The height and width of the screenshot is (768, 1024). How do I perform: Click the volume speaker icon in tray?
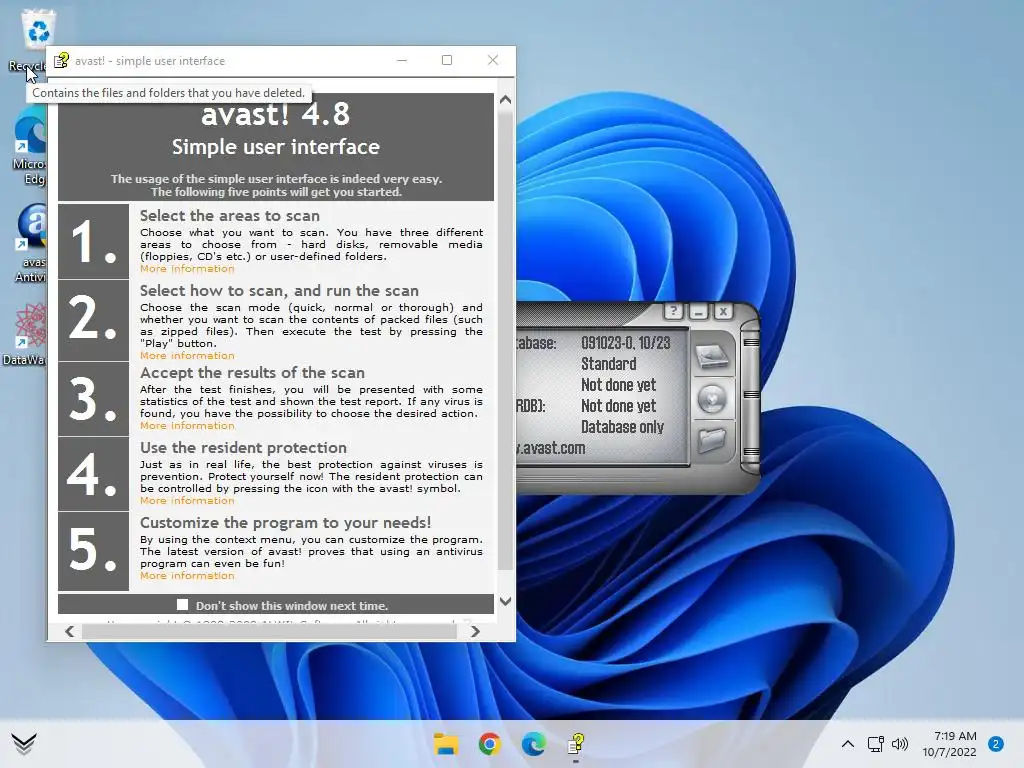coord(899,744)
